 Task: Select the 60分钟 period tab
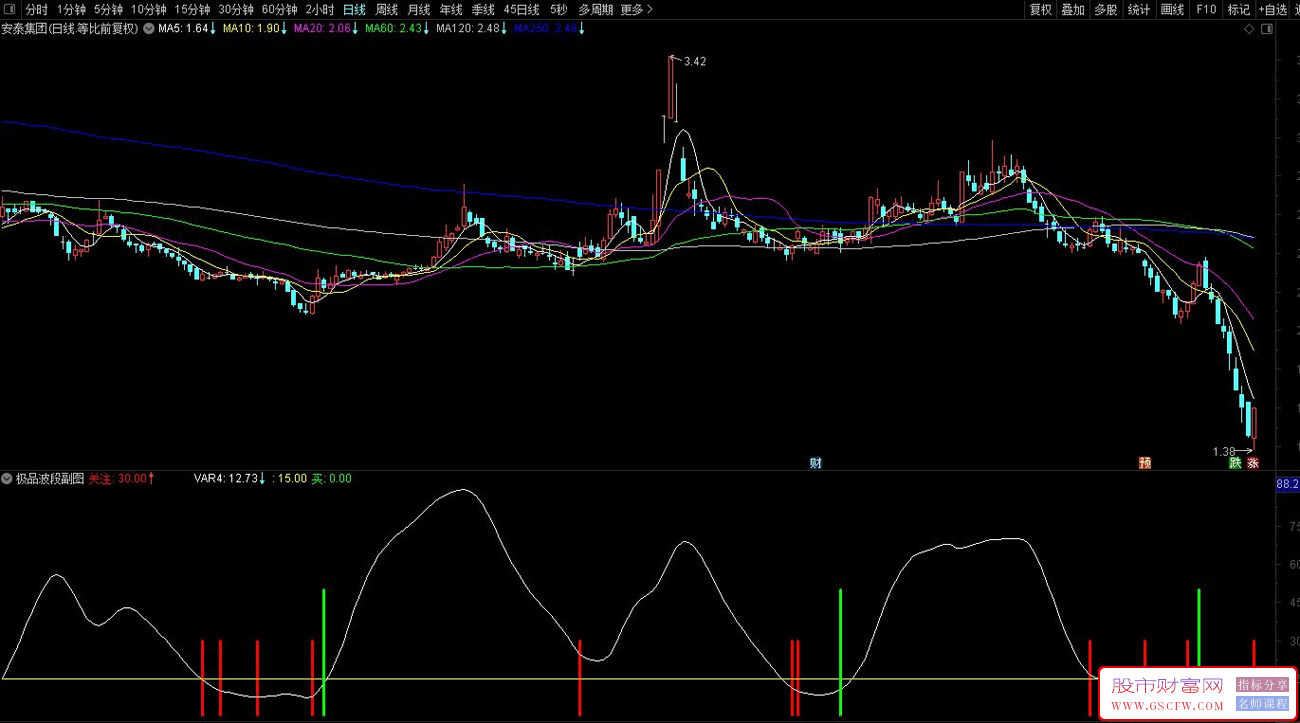coord(280,10)
